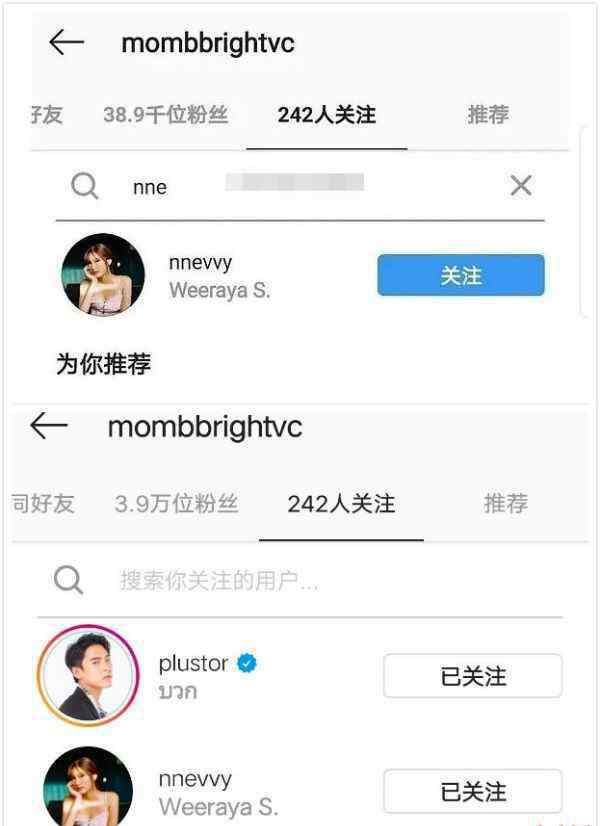The height and width of the screenshot is (826, 600).
Task: Unfollow plustor via its 已关注 button
Action: pyautogui.click(x=473, y=676)
